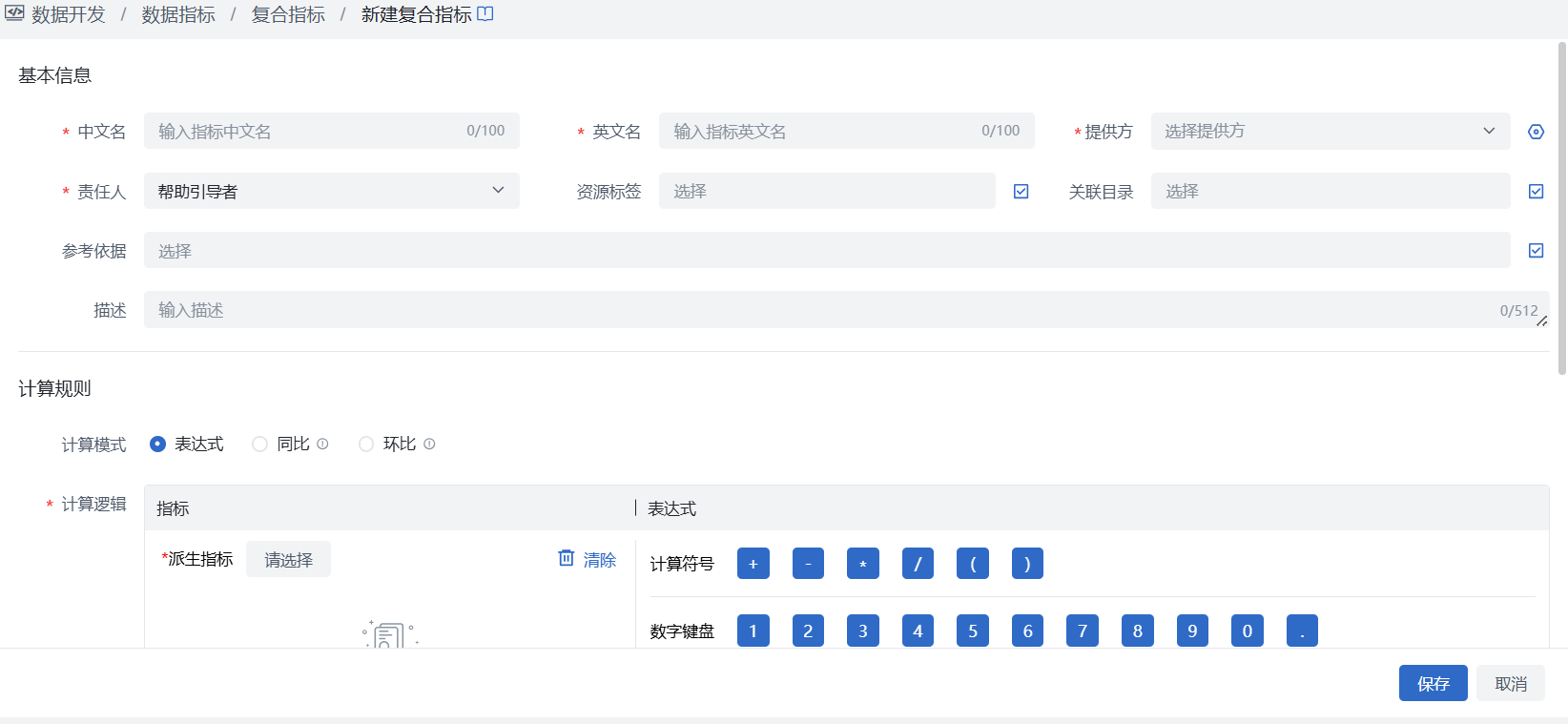
Task: Click the 指标 column header
Action: tap(173, 508)
